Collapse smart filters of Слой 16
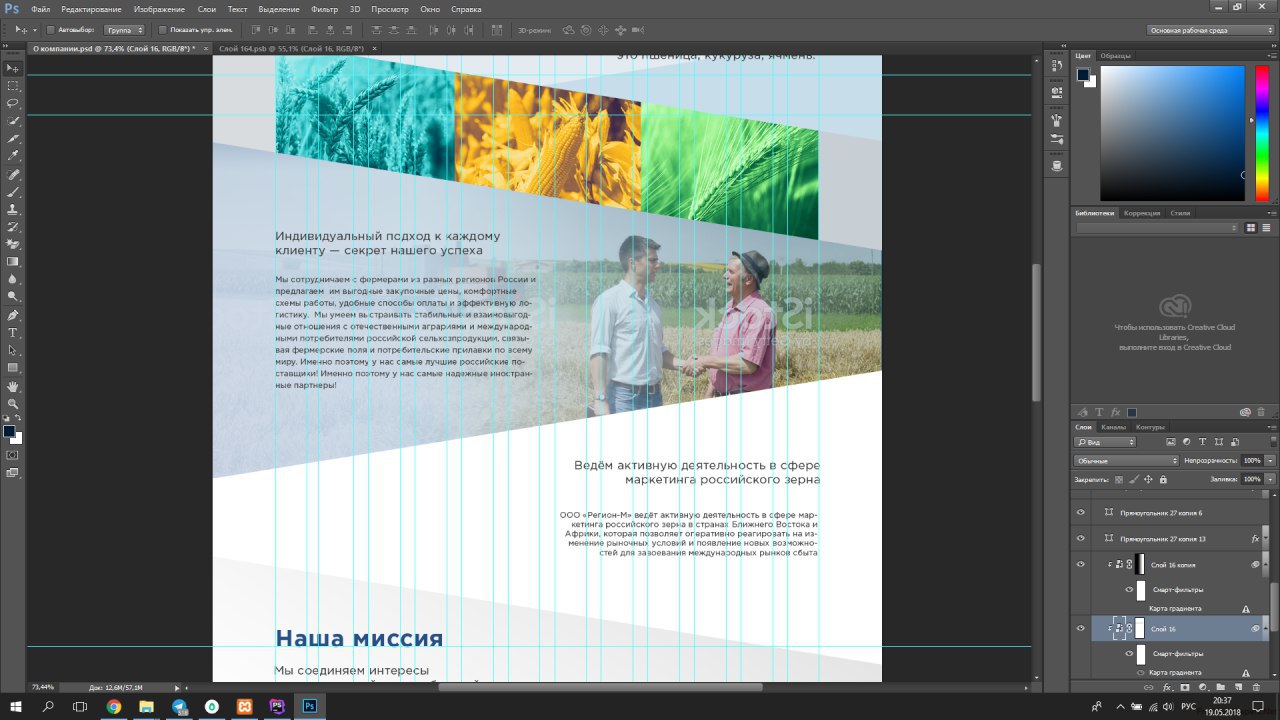 click(1267, 628)
